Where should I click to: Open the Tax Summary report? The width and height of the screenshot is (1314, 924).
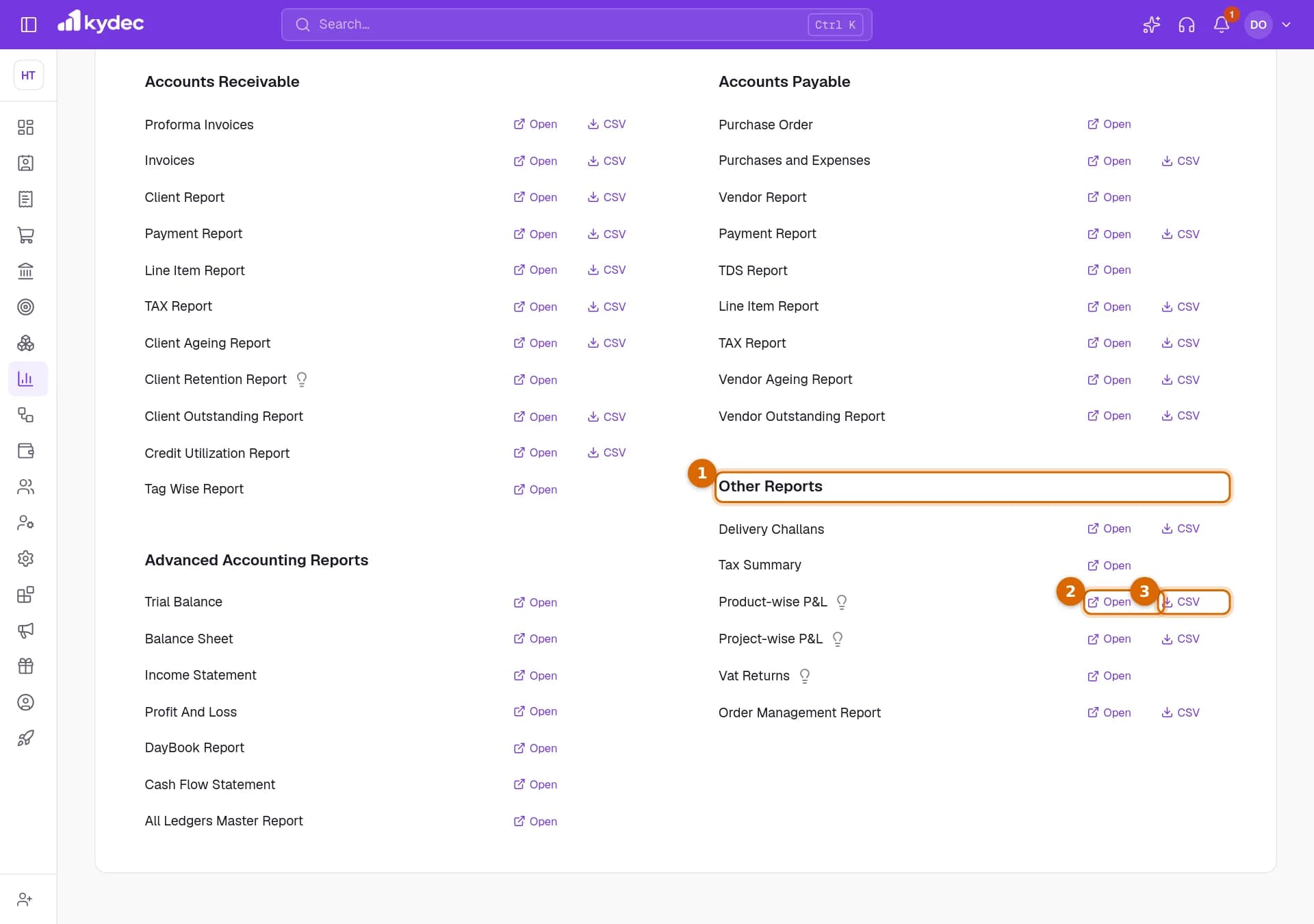pos(1109,566)
